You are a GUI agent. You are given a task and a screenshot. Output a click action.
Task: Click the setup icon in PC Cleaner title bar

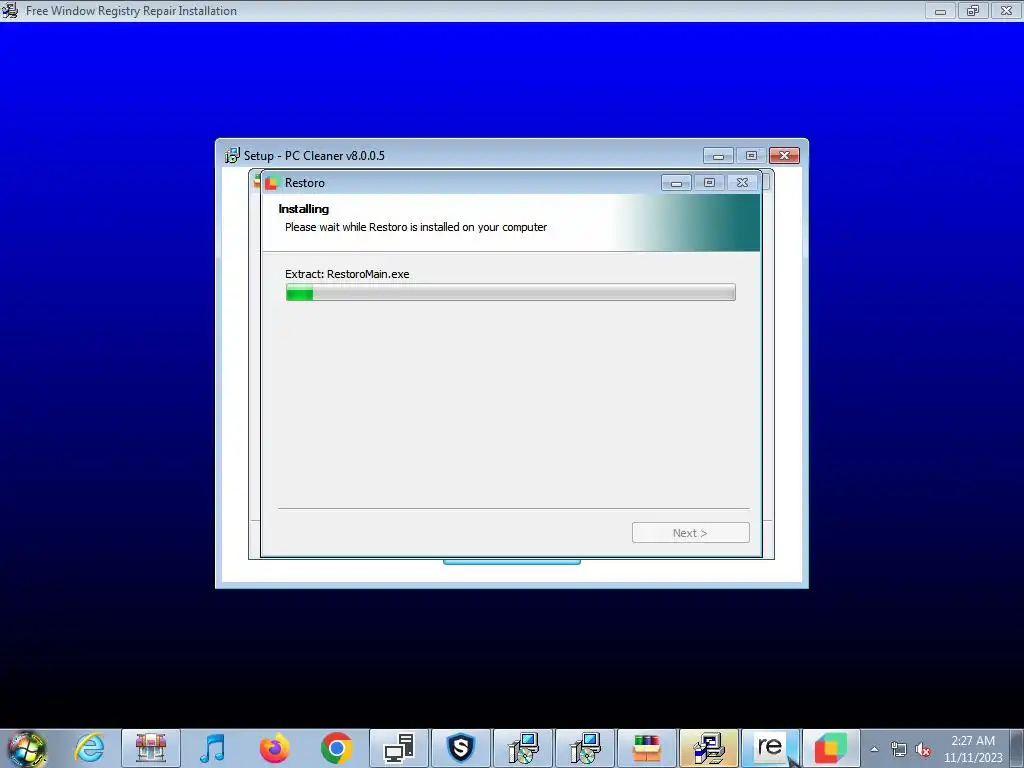pyautogui.click(x=232, y=155)
